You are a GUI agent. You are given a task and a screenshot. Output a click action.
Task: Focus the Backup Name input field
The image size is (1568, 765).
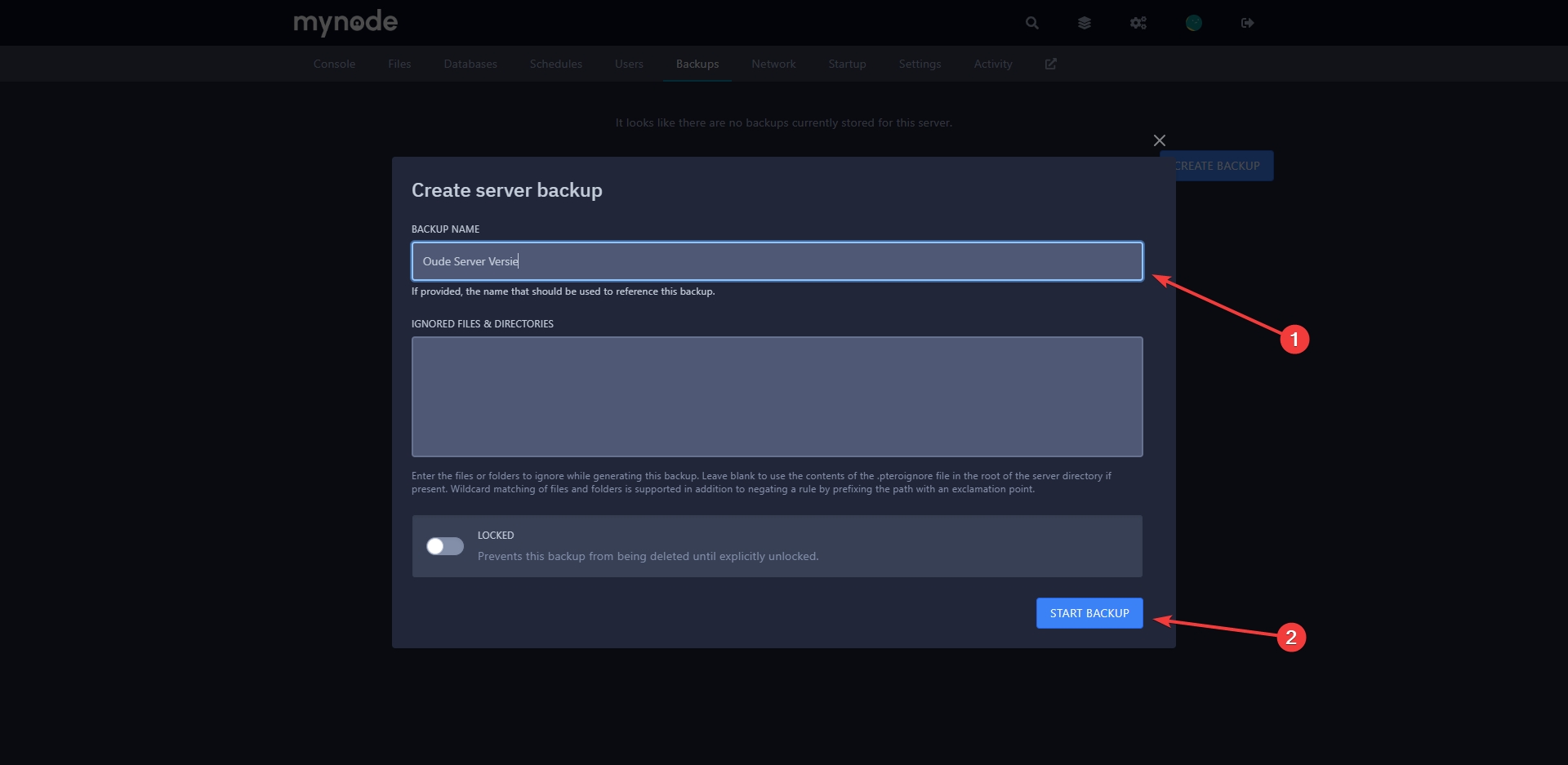tap(777, 261)
